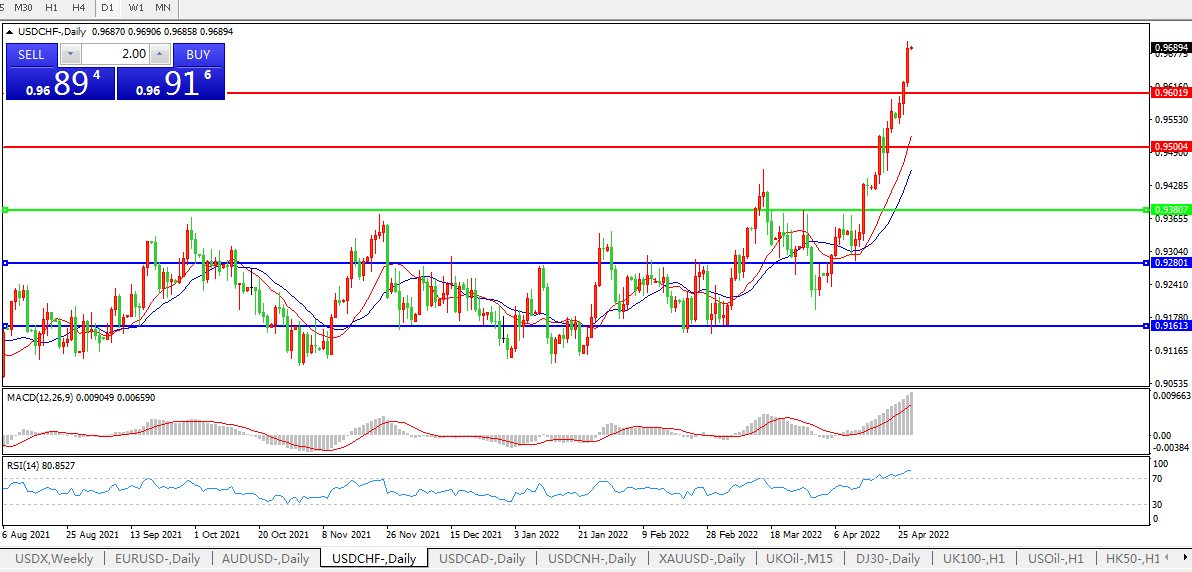
Task: Decrease lot volume with the down arrow
Action: point(70,54)
